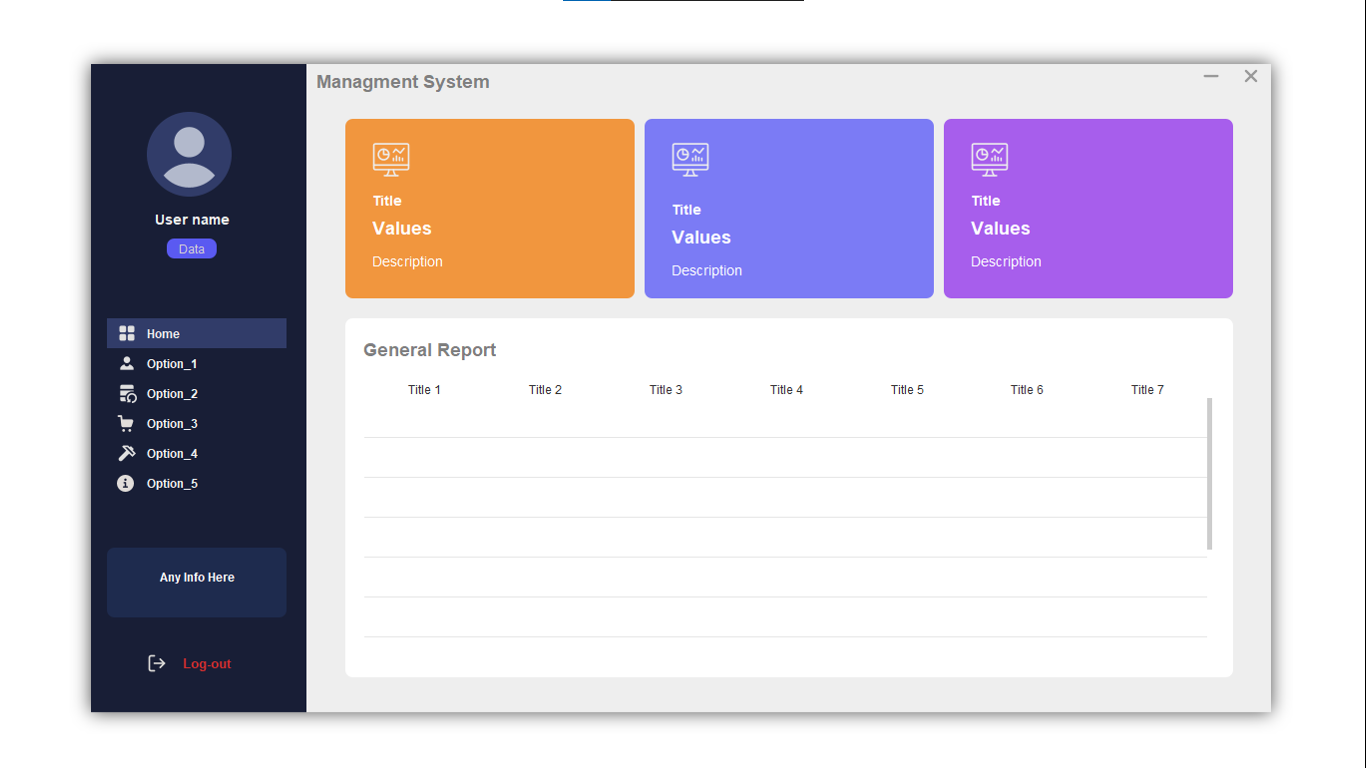Click the Data badge under User name
The height and width of the screenshot is (768, 1366).
(192, 249)
